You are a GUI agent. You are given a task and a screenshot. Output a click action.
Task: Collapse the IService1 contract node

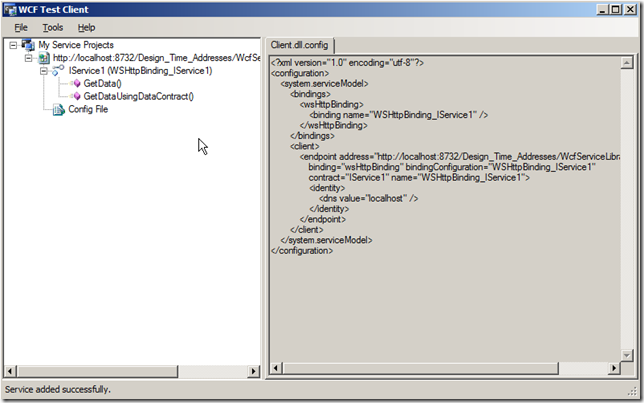pyautogui.click(x=44, y=71)
